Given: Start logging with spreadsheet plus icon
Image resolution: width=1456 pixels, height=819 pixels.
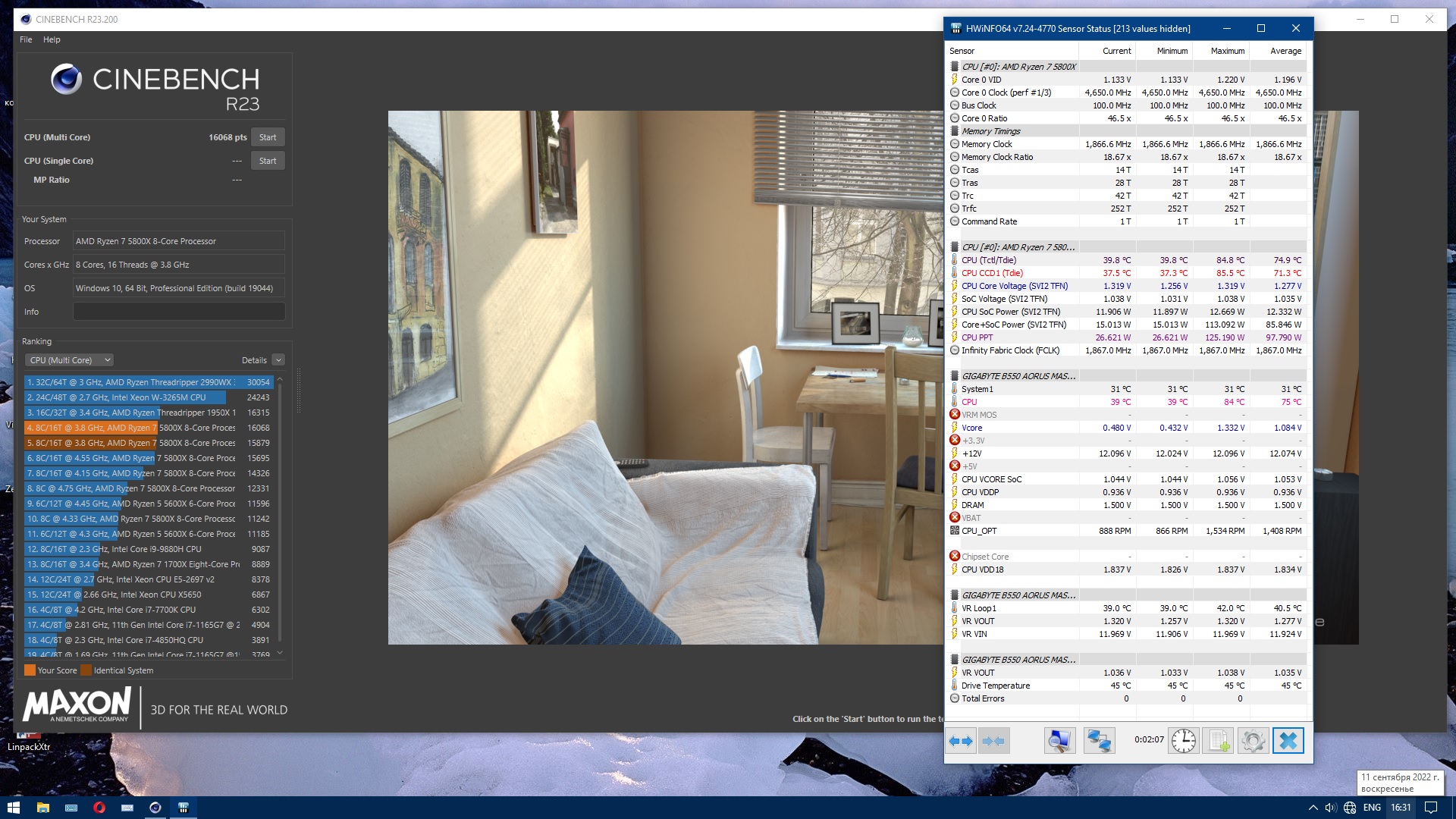Looking at the screenshot, I should coord(1218,741).
